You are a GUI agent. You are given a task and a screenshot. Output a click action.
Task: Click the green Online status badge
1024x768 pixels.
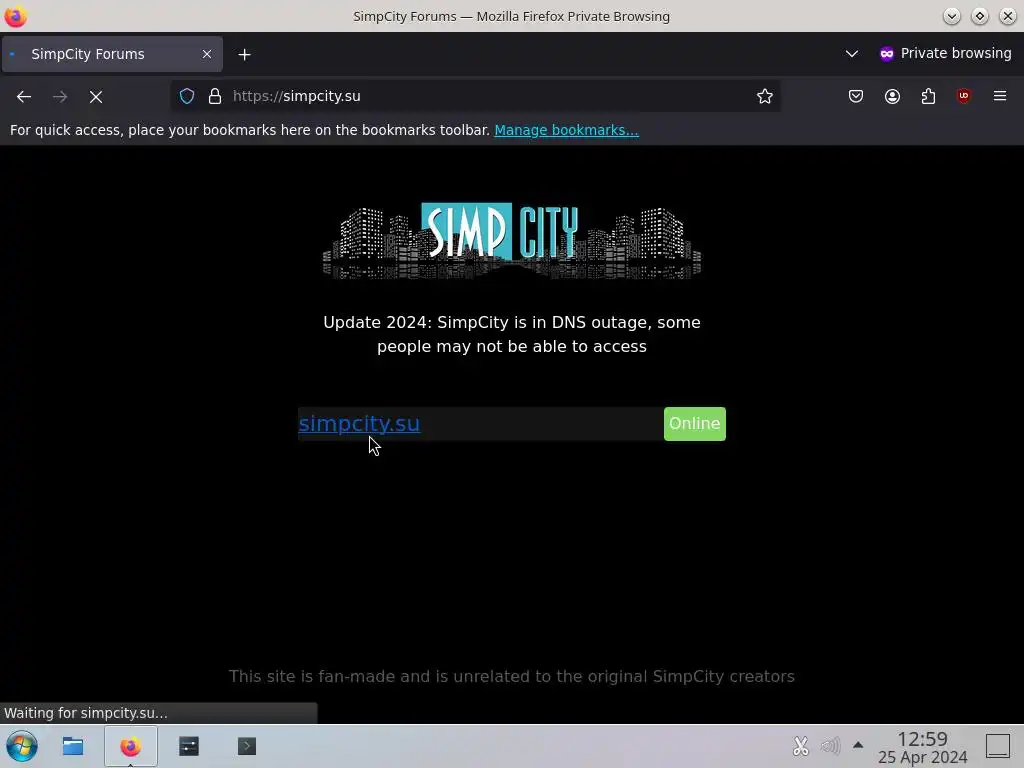695,424
